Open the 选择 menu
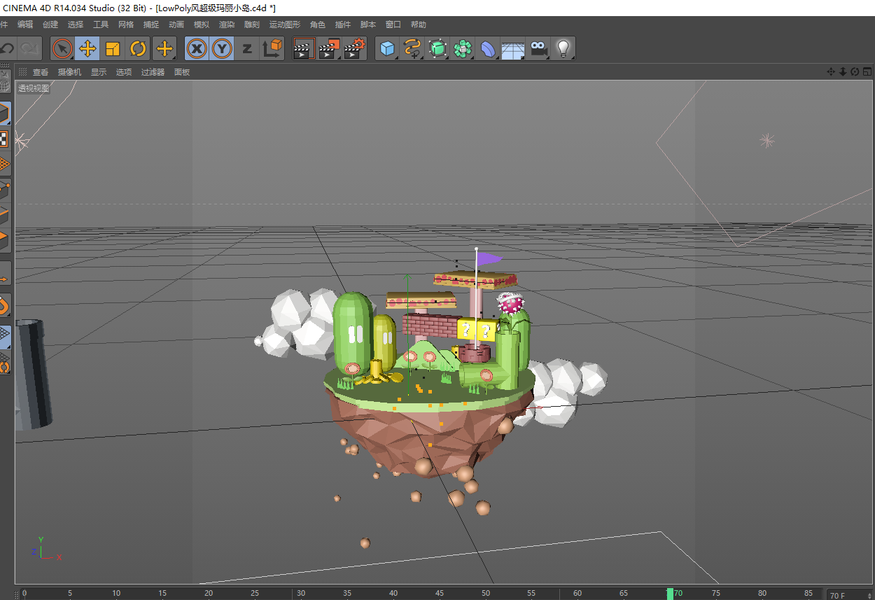875x600 pixels. pyautogui.click(x=75, y=25)
